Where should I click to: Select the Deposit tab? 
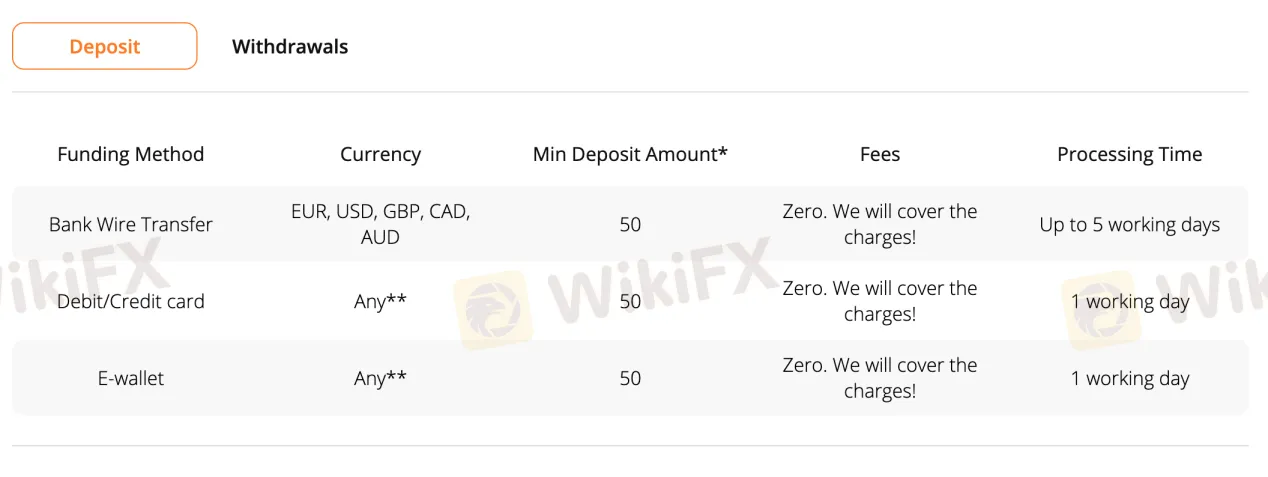pyautogui.click(x=105, y=46)
